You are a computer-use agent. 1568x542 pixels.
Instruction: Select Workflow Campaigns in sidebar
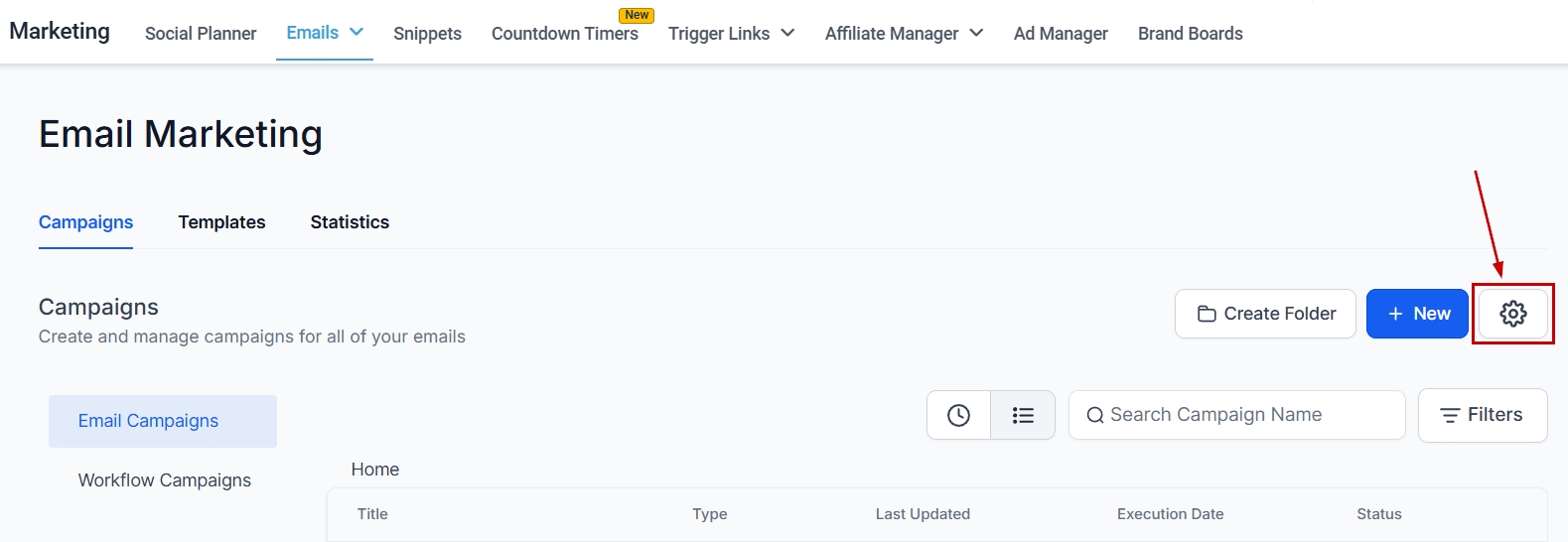165,480
